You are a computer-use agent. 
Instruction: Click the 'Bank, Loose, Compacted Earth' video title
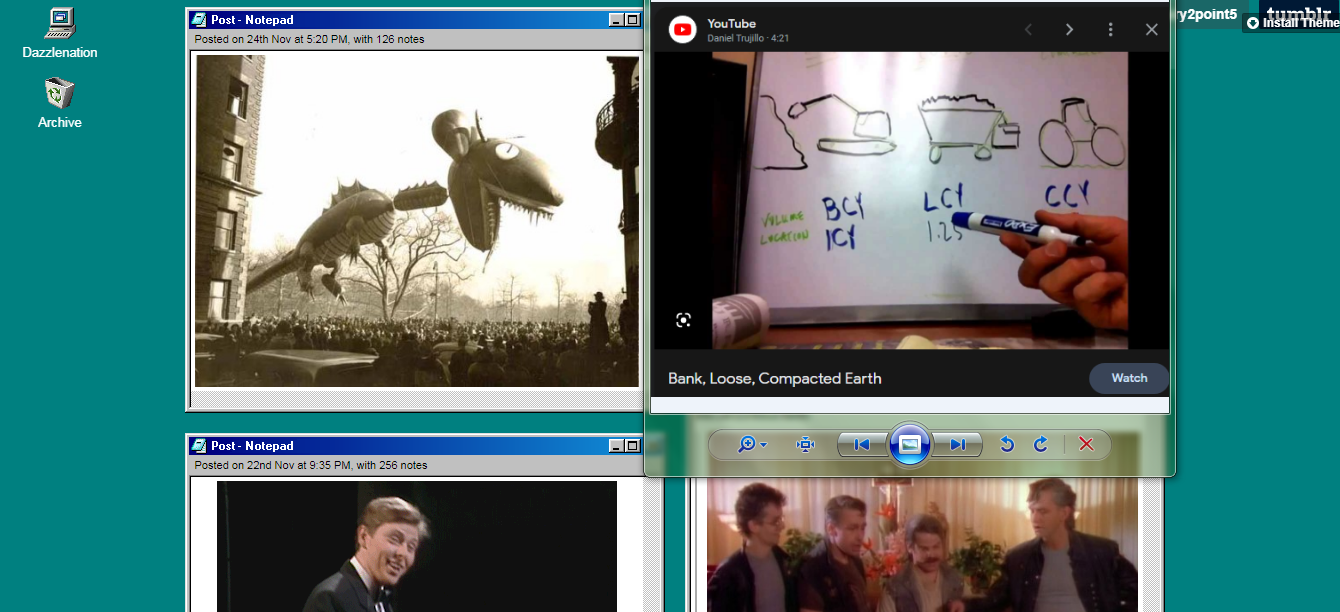tap(775, 378)
